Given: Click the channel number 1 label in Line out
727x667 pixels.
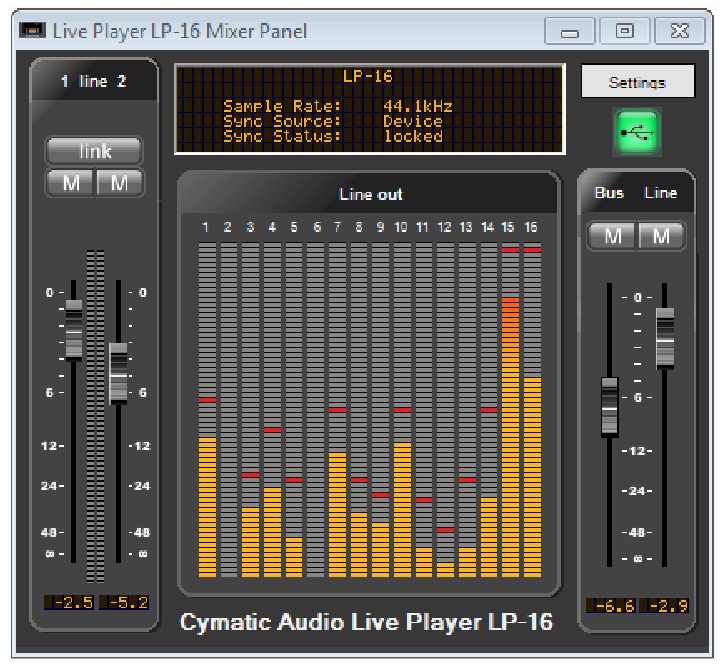Looking at the screenshot, I should pyautogui.click(x=205, y=227).
